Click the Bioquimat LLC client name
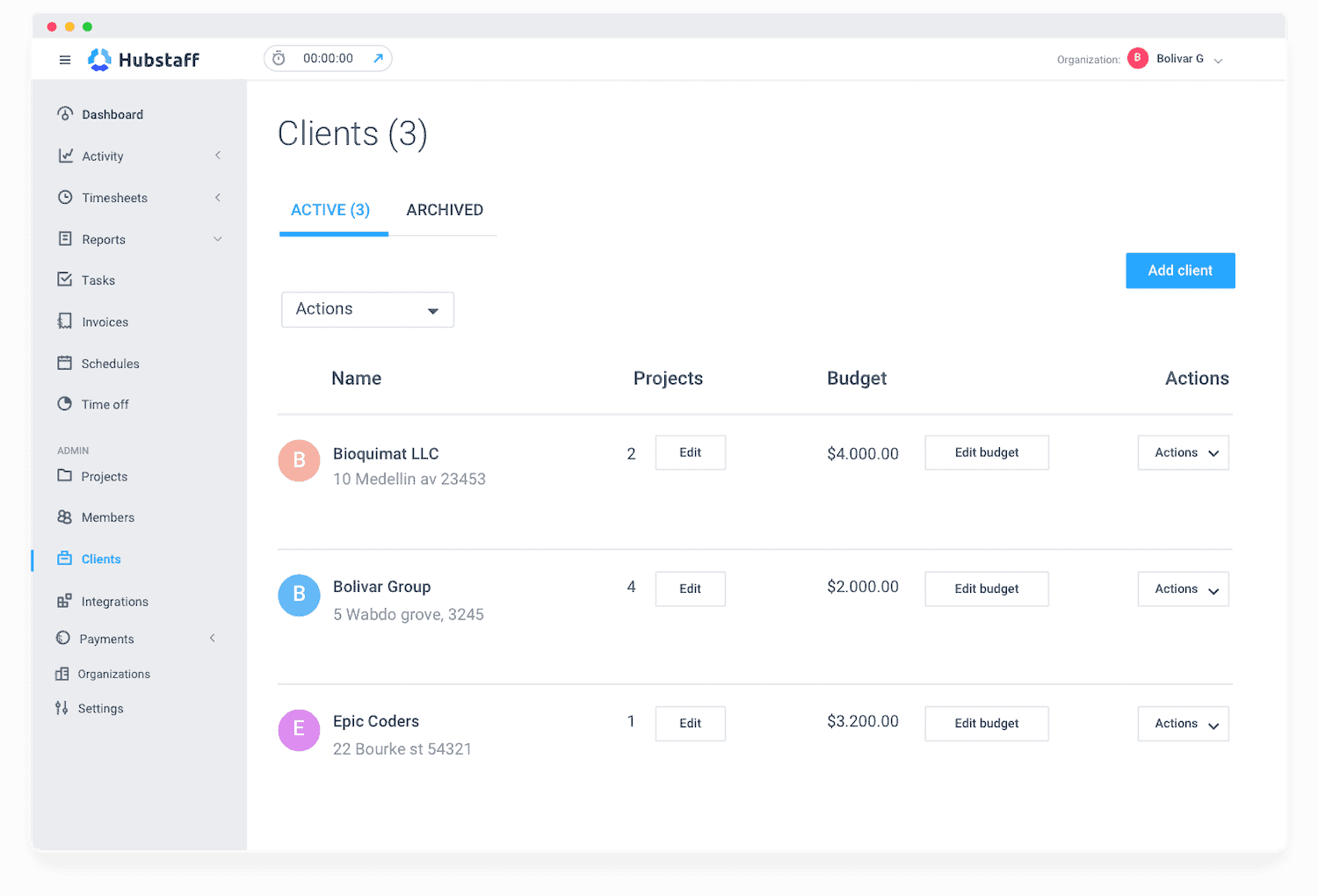This screenshot has width=1318, height=896. 386,454
